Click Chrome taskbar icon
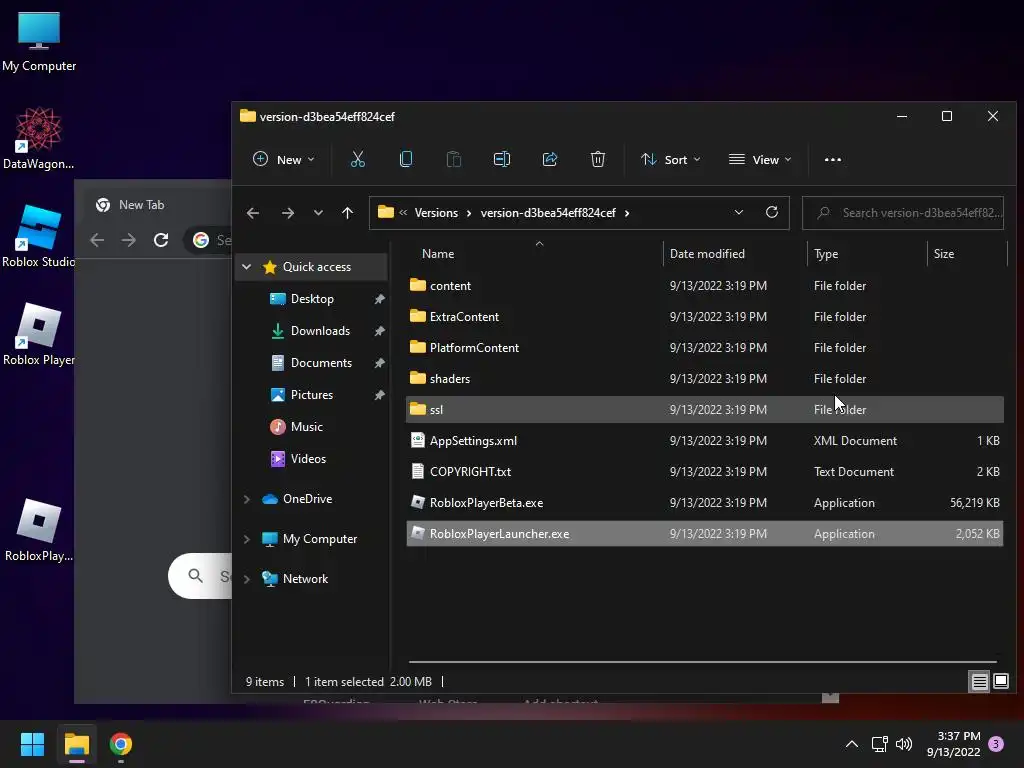The image size is (1024, 768). tap(121, 744)
